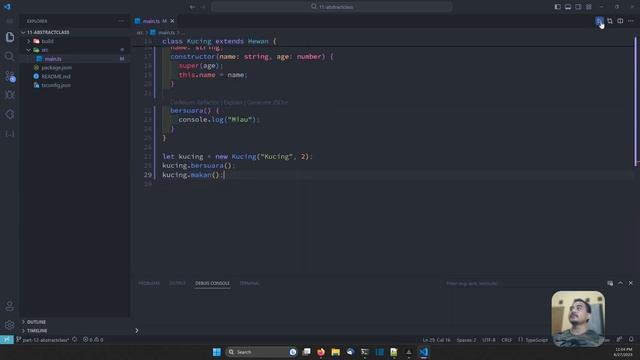Screen dimensions: 640x360
Task: Toggle bottom panel layout icon
Action: coord(568,7)
